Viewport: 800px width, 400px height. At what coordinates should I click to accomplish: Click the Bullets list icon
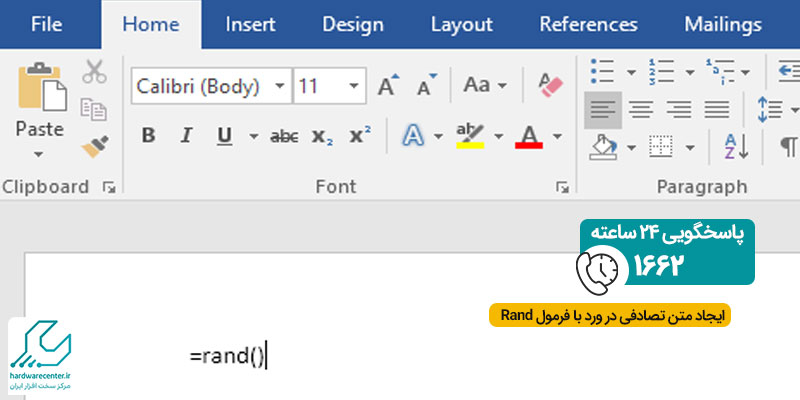pyautogui.click(x=604, y=71)
